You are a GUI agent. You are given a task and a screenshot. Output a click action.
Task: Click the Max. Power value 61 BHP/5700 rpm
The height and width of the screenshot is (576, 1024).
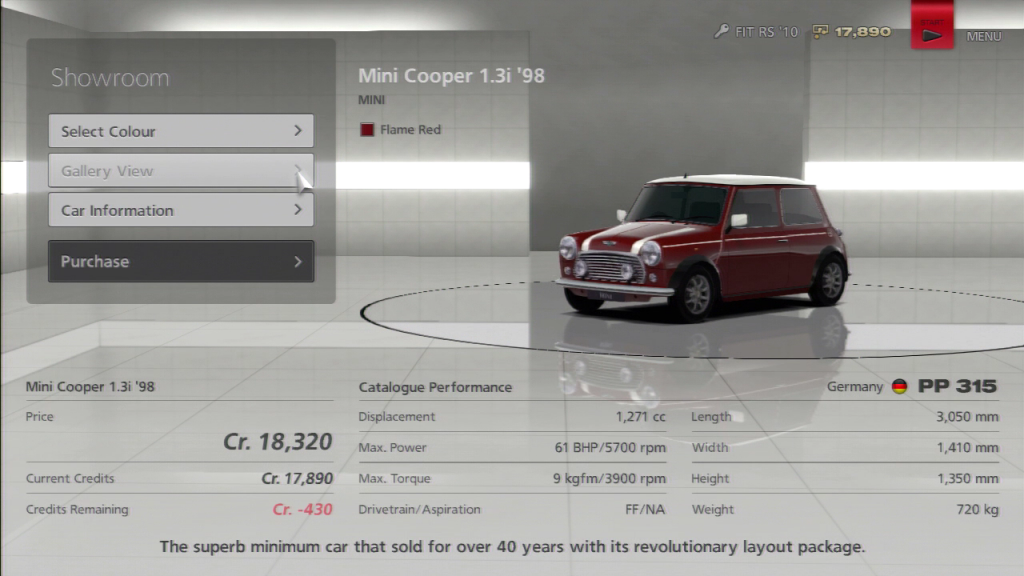click(610, 447)
